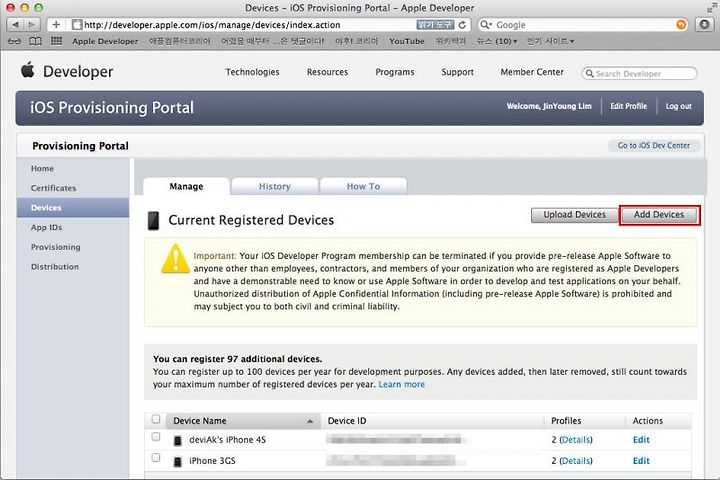
Task: Toggle the select-all devices checkbox in header
Action: [156, 419]
